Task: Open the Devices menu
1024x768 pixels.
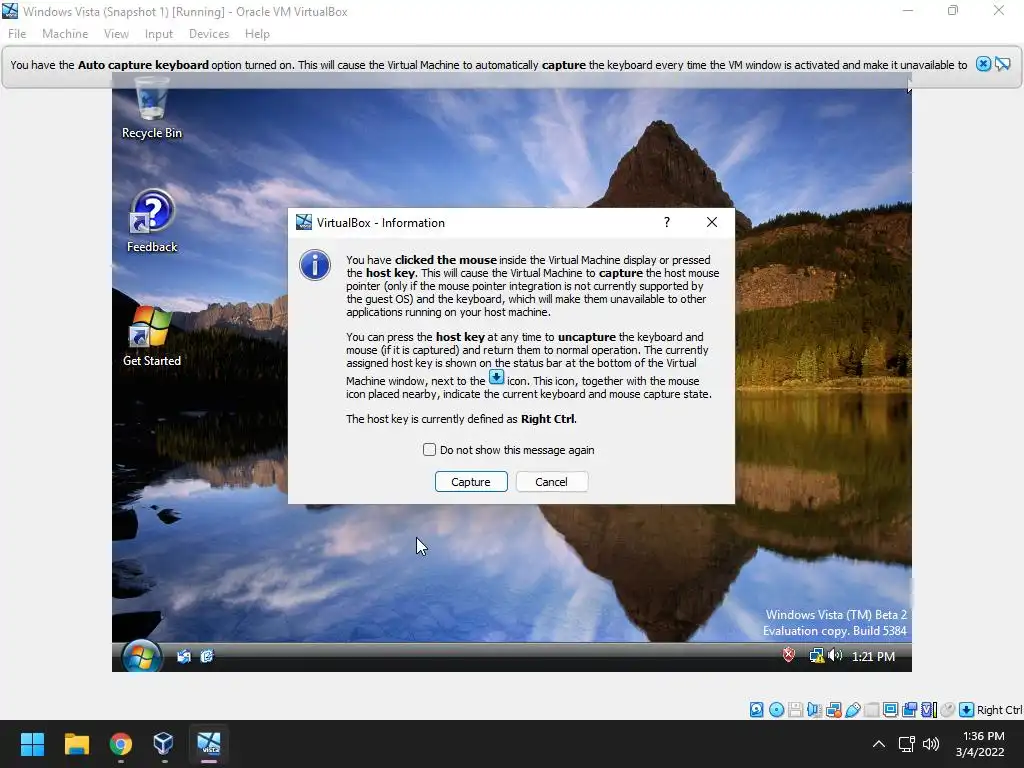Action: pos(209,33)
